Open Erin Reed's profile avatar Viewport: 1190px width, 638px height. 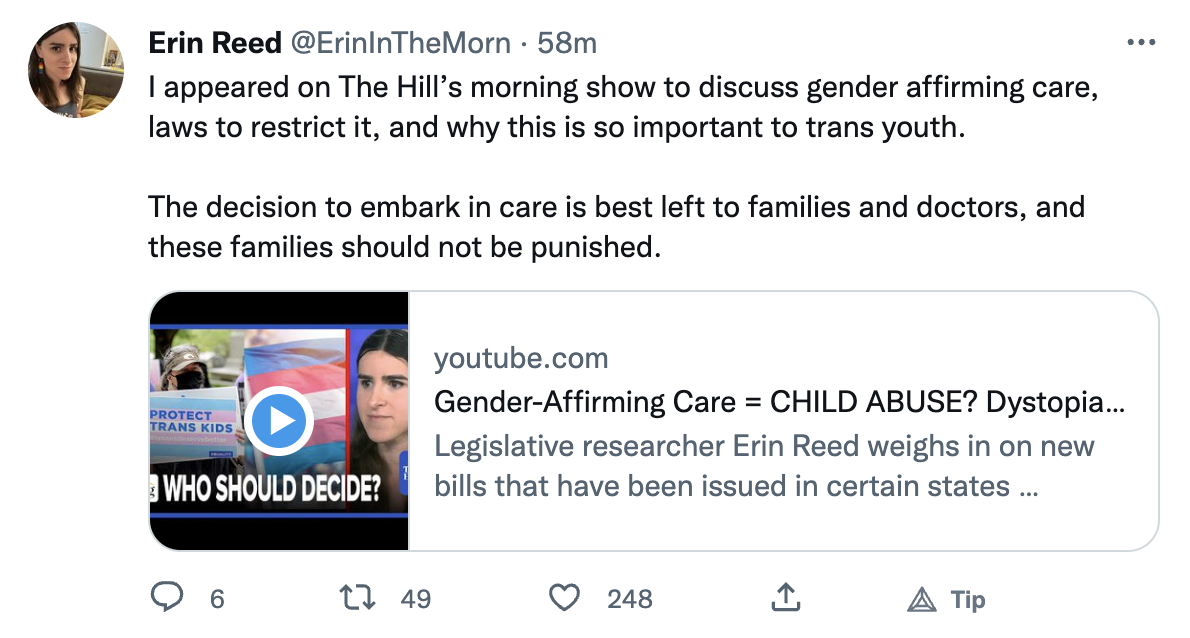click(x=76, y=69)
